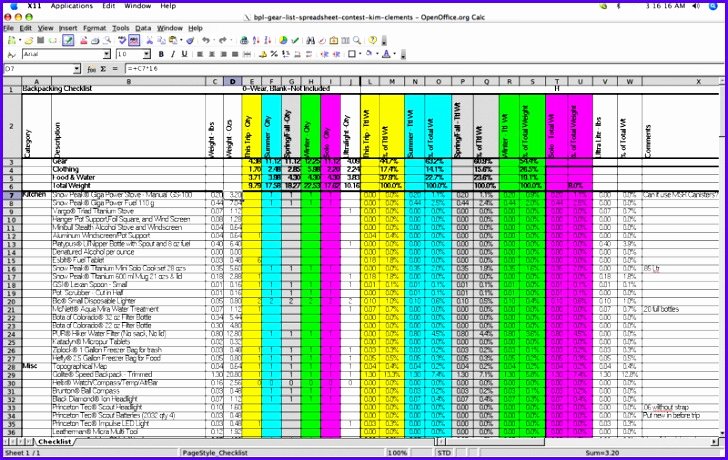Toggle Justified alignment
The width and height of the screenshot is (728, 460).
(235, 54)
